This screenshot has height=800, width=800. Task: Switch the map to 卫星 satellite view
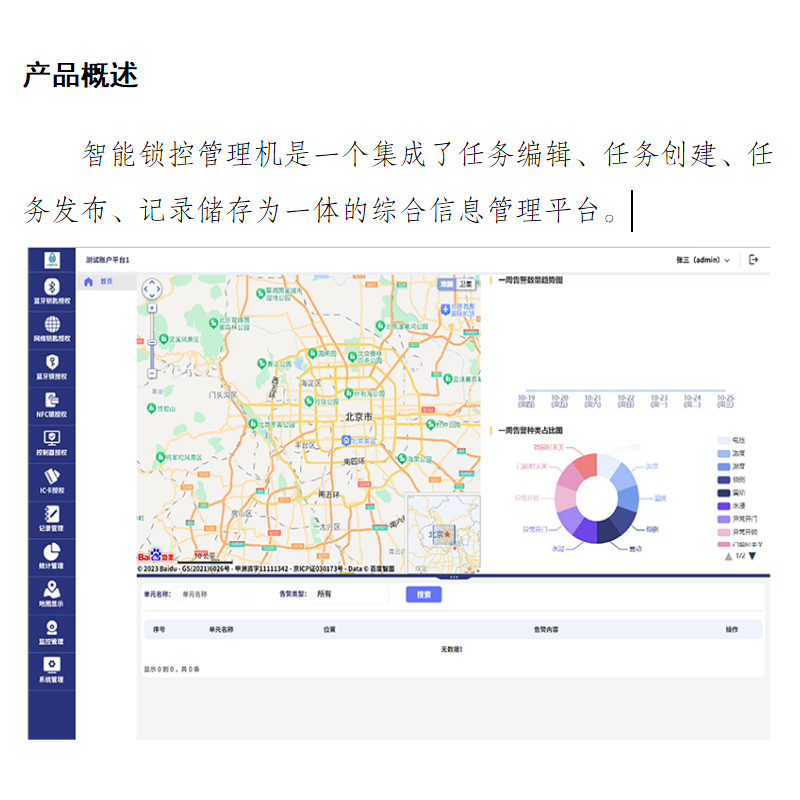pos(465,283)
